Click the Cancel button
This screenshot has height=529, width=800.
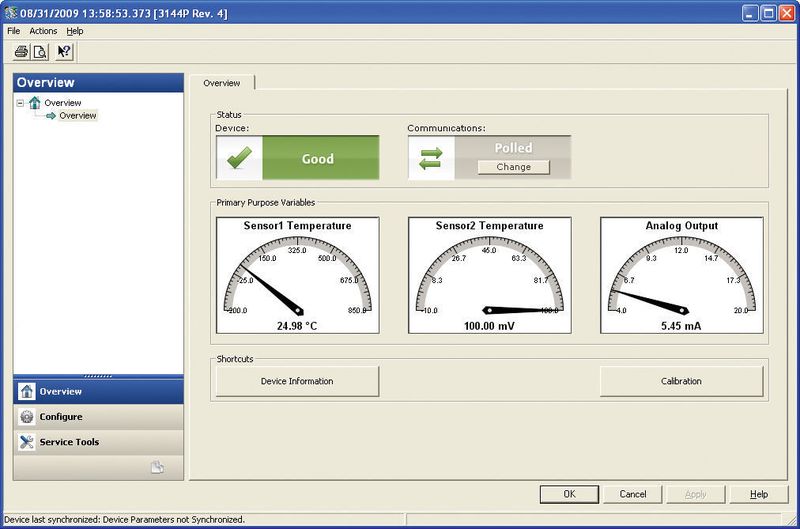[632, 494]
